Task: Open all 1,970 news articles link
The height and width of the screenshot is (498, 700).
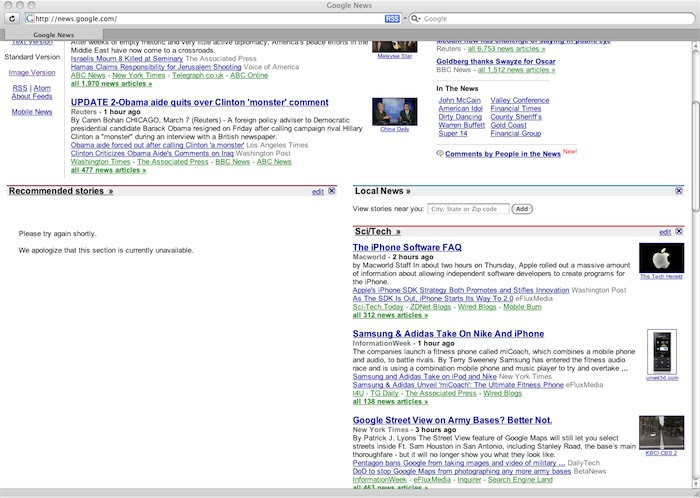Action: click(111, 83)
